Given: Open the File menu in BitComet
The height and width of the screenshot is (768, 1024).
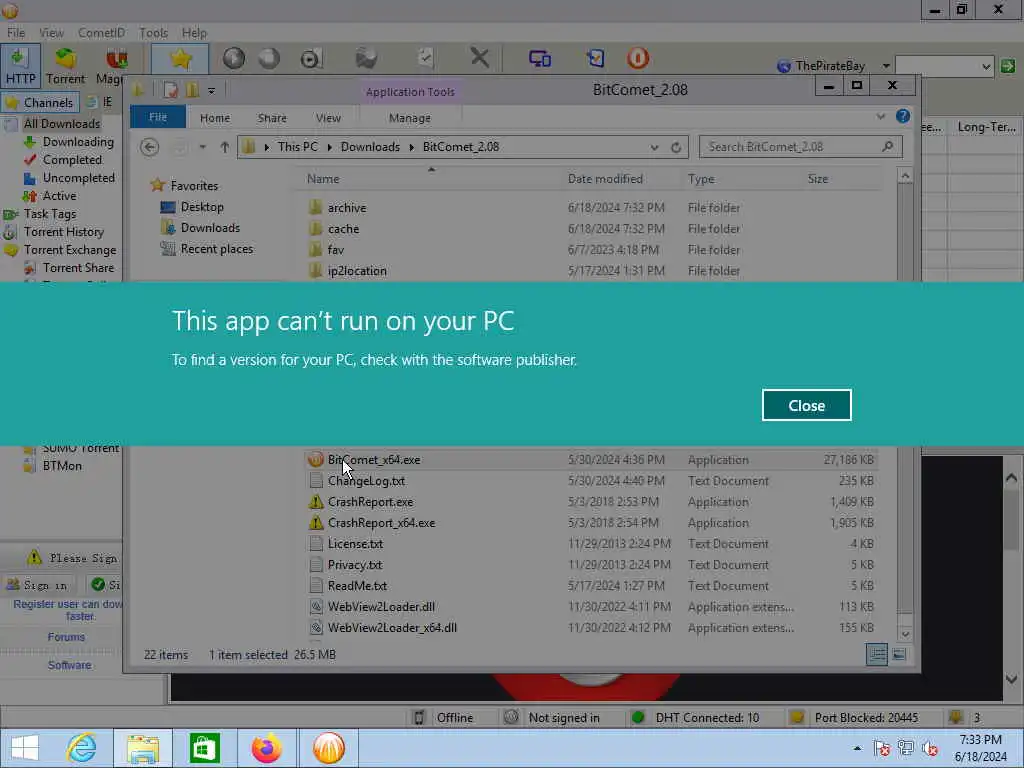Looking at the screenshot, I should 16,33.
